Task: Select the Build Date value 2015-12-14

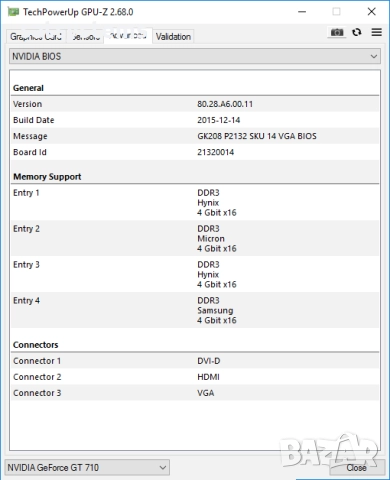Action: click(219, 120)
